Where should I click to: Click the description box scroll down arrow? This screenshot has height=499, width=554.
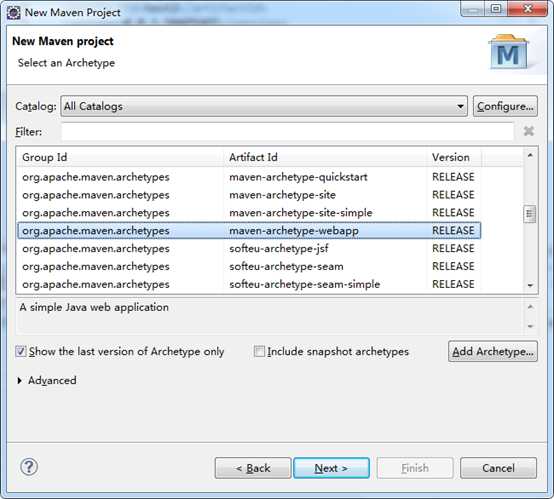click(x=530, y=326)
